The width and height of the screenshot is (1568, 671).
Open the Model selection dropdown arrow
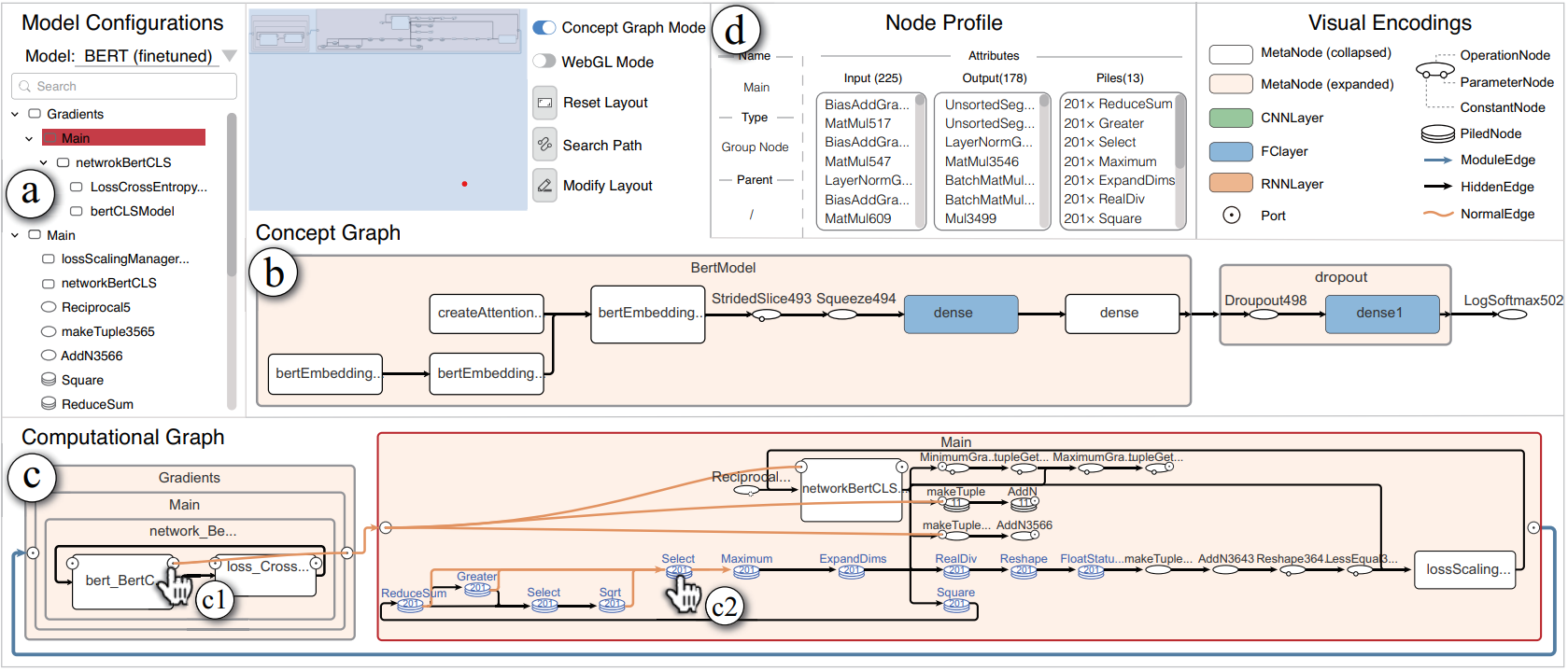[x=229, y=56]
